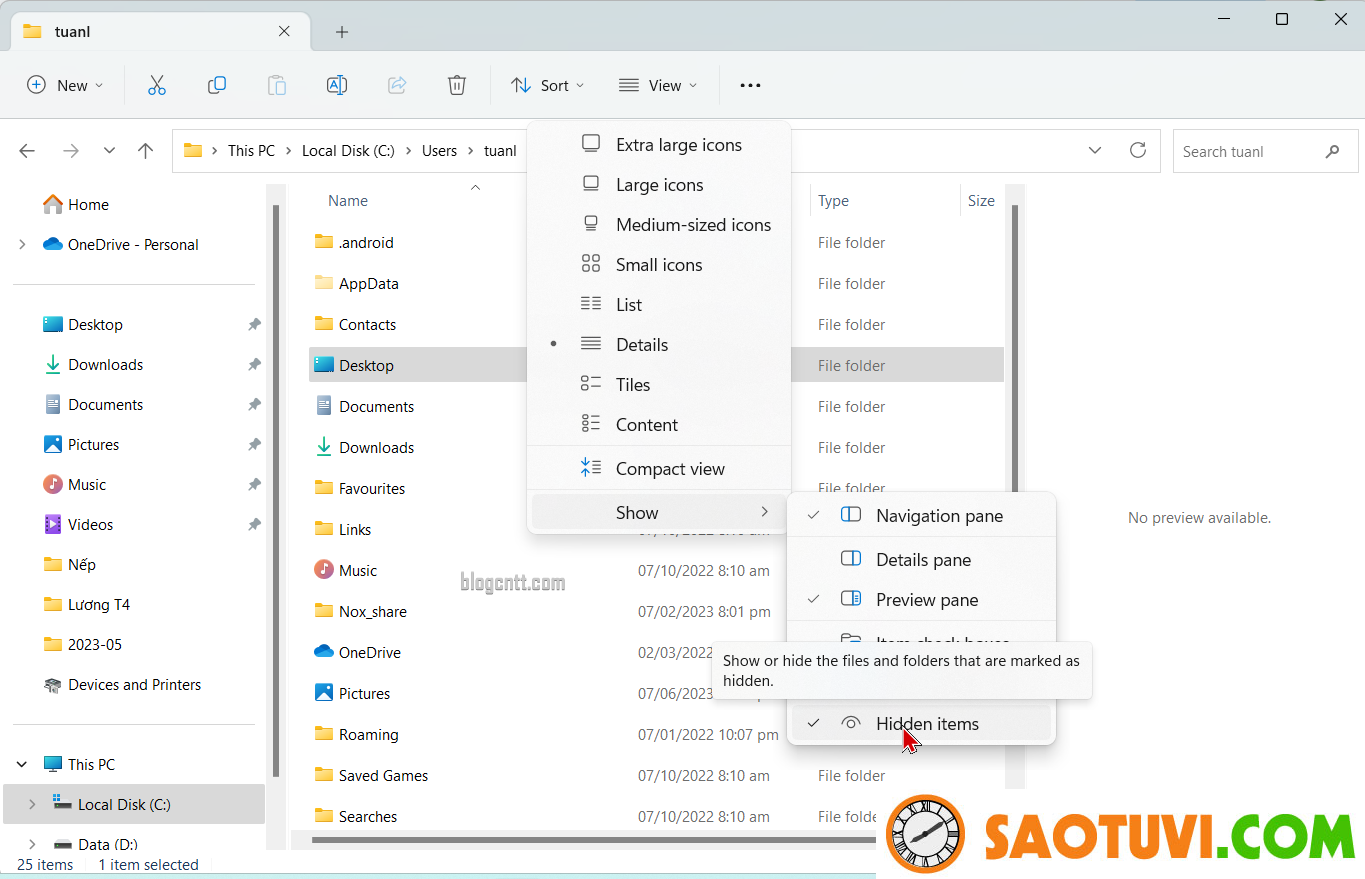This screenshot has height=879, width=1365.
Task: Unpin Desktop using its pin icon
Action: pos(254,324)
